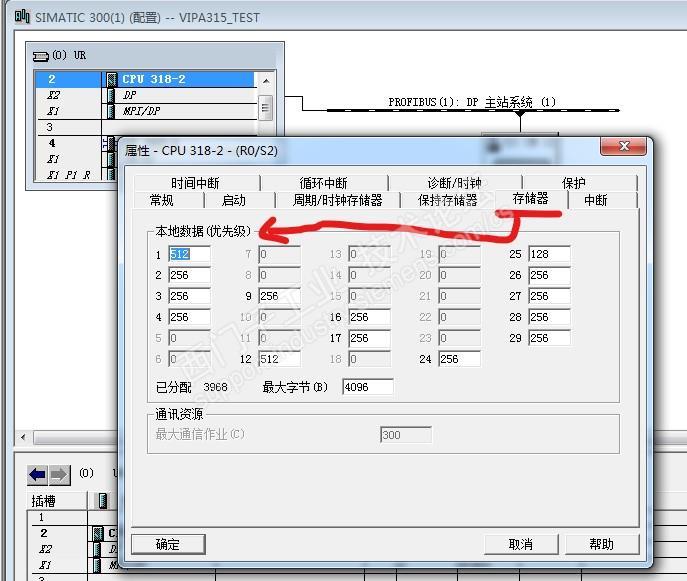Select the MPI/DP interface row icon
Image resolution: width=687 pixels, height=581 pixels.
pyautogui.click(x=111, y=111)
